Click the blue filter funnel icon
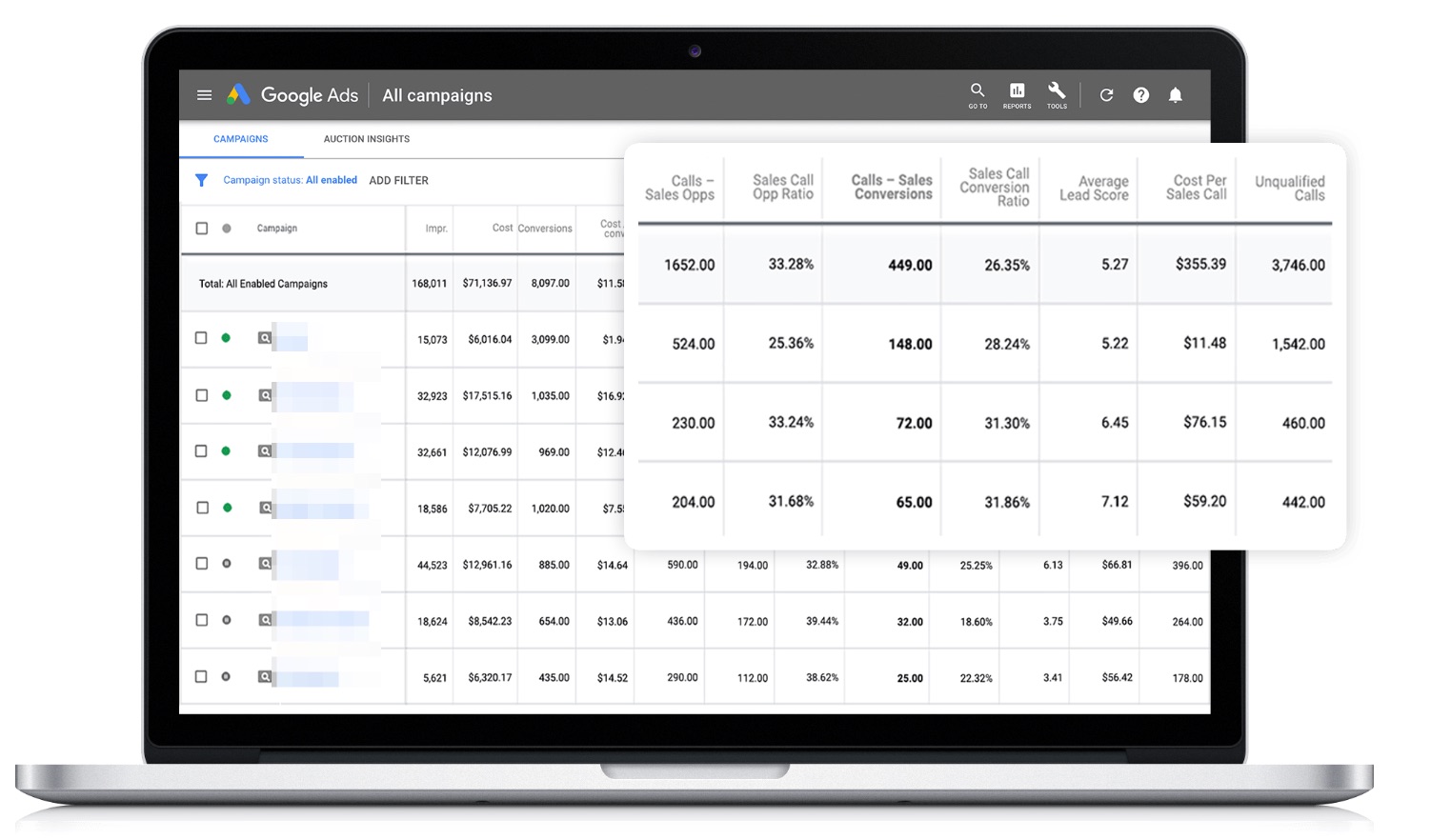The height and width of the screenshot is (840, 1431). pos(201,180)
